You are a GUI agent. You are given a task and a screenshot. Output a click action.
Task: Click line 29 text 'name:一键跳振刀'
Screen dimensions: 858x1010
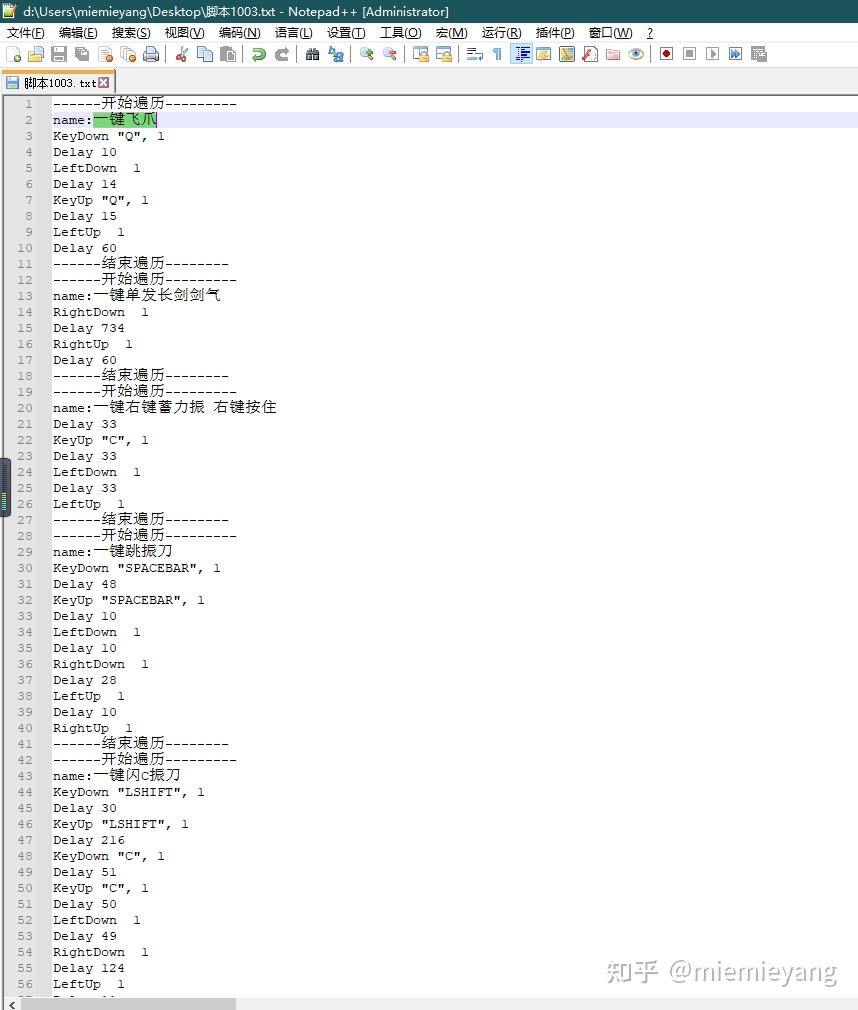coord(113,552)
